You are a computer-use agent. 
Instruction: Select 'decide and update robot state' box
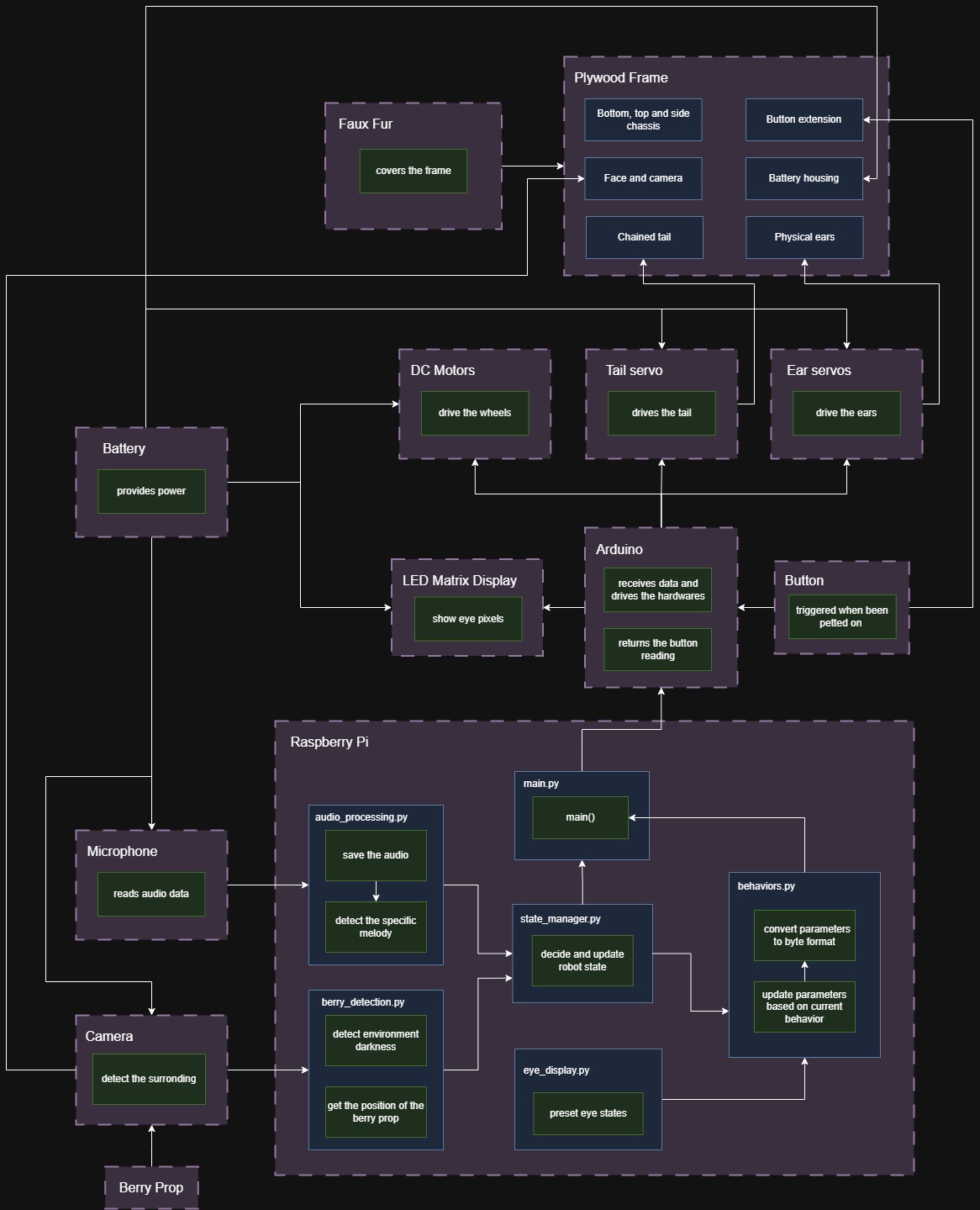pos(582,960)
